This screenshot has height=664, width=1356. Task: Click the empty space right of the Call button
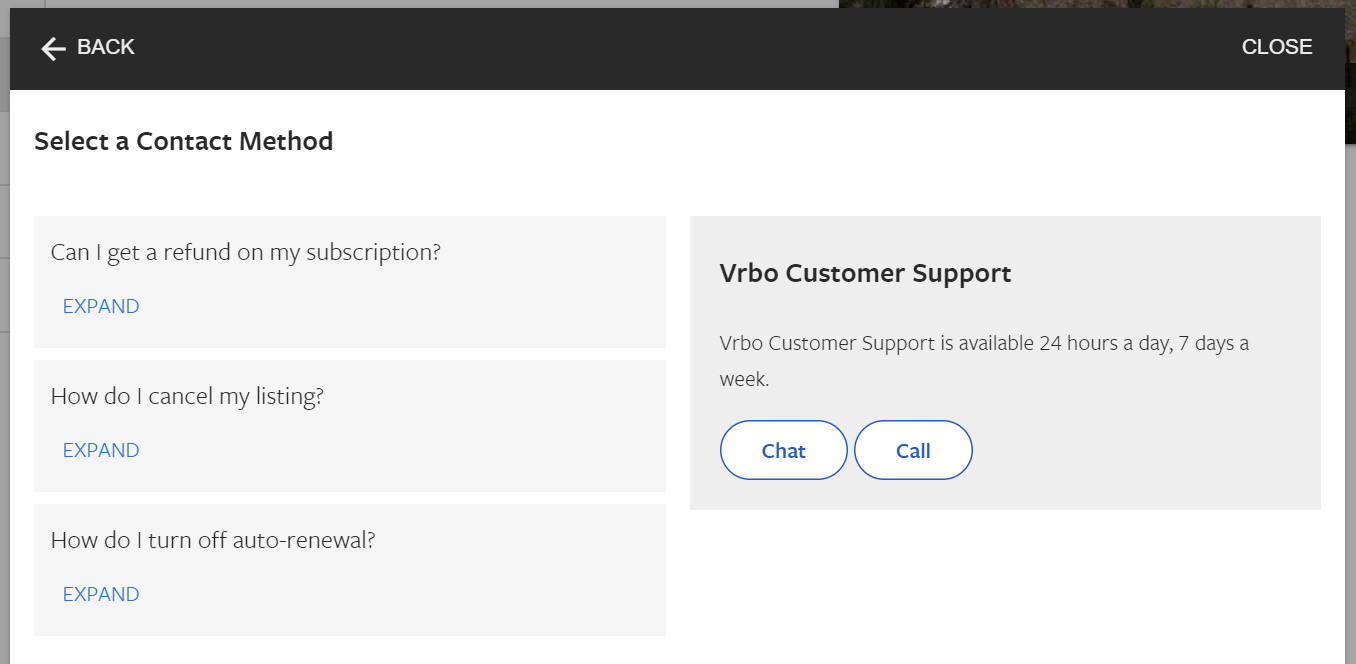(1140, 451)
